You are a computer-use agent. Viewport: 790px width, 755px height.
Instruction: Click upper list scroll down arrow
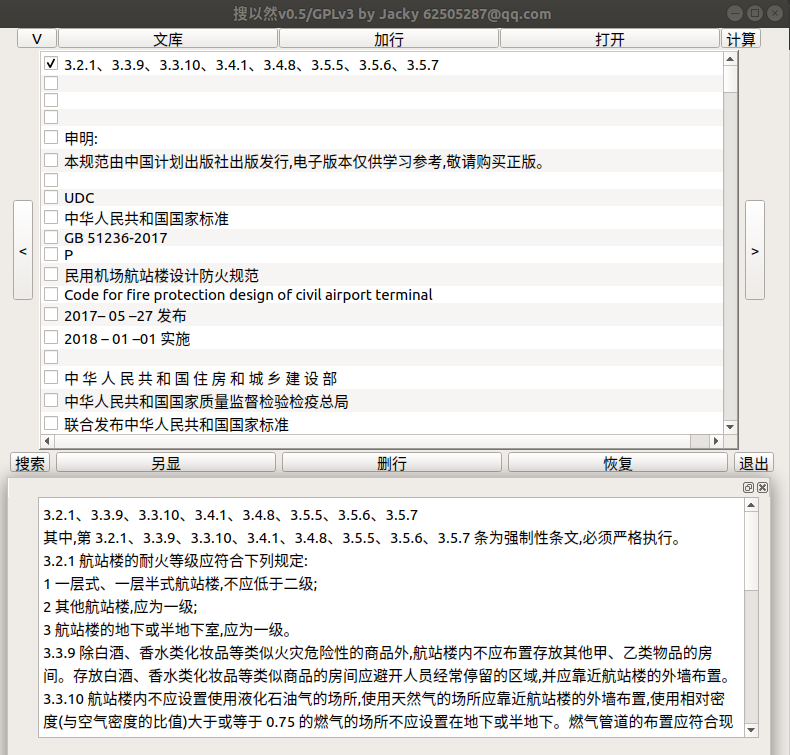(730, 427)
